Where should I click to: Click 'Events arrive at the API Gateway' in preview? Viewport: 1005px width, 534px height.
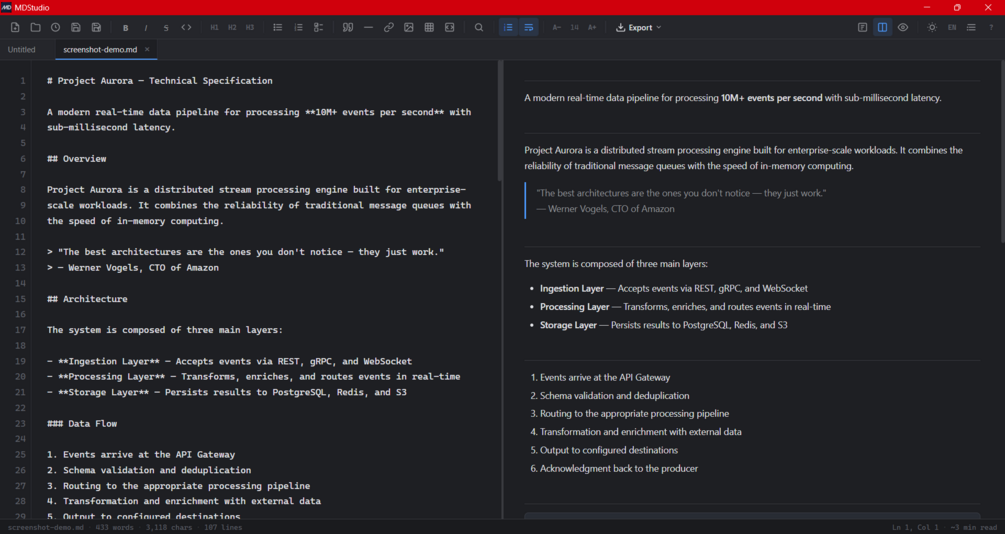[605, 378]
